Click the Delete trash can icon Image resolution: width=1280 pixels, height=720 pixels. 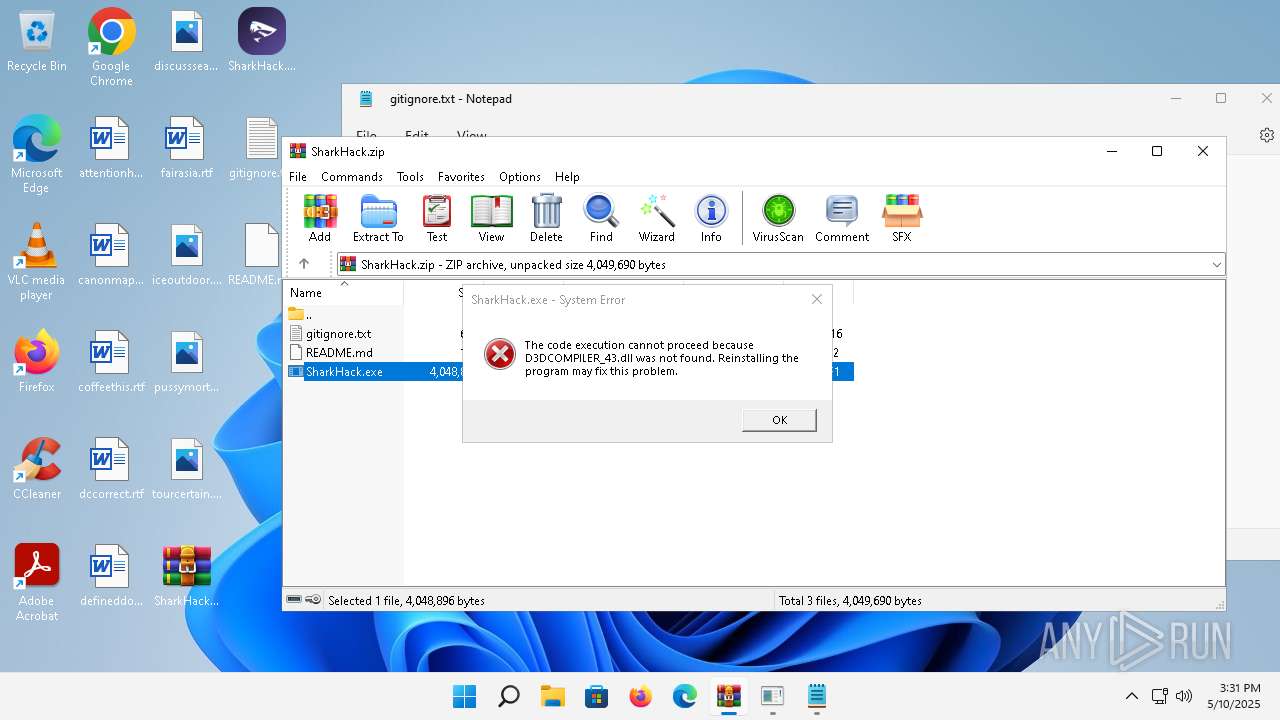(x=546, y=218)
